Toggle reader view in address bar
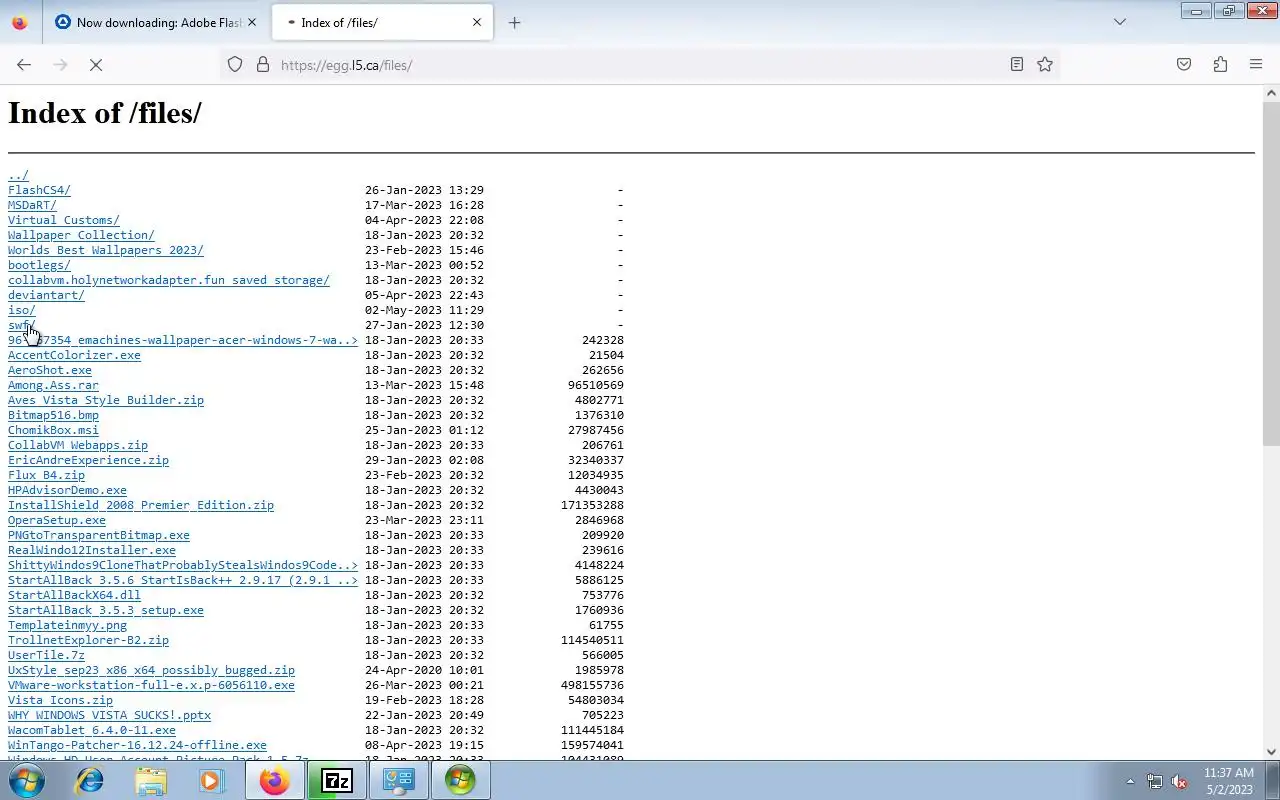This screenshot has height=800, width=1280. [x=1017, y=65]
